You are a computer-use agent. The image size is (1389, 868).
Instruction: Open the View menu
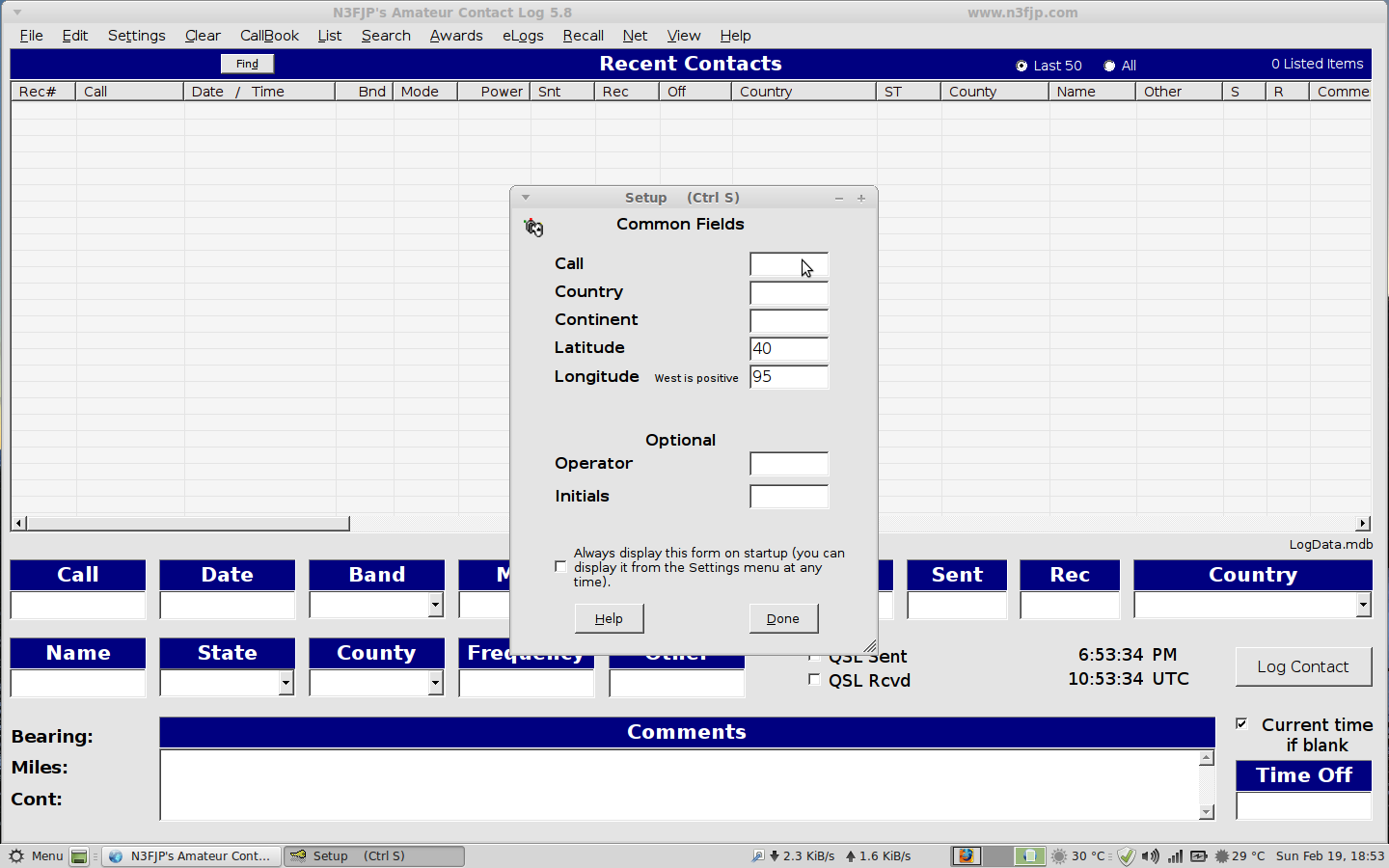click(x=684, y=36)
